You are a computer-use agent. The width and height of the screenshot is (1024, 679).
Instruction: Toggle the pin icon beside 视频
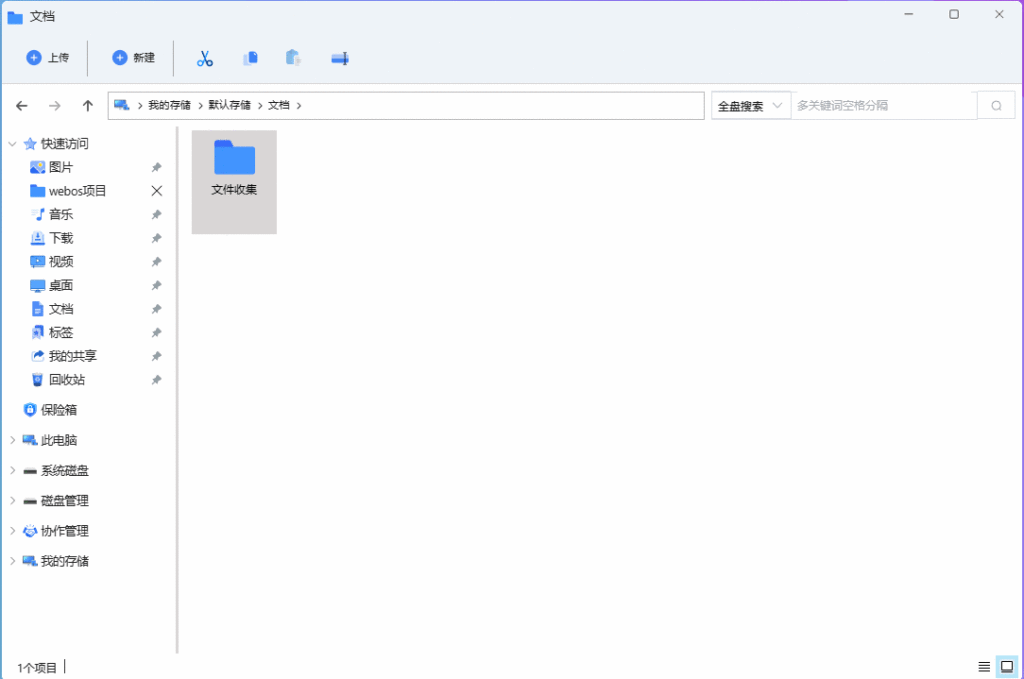point(157,262)
